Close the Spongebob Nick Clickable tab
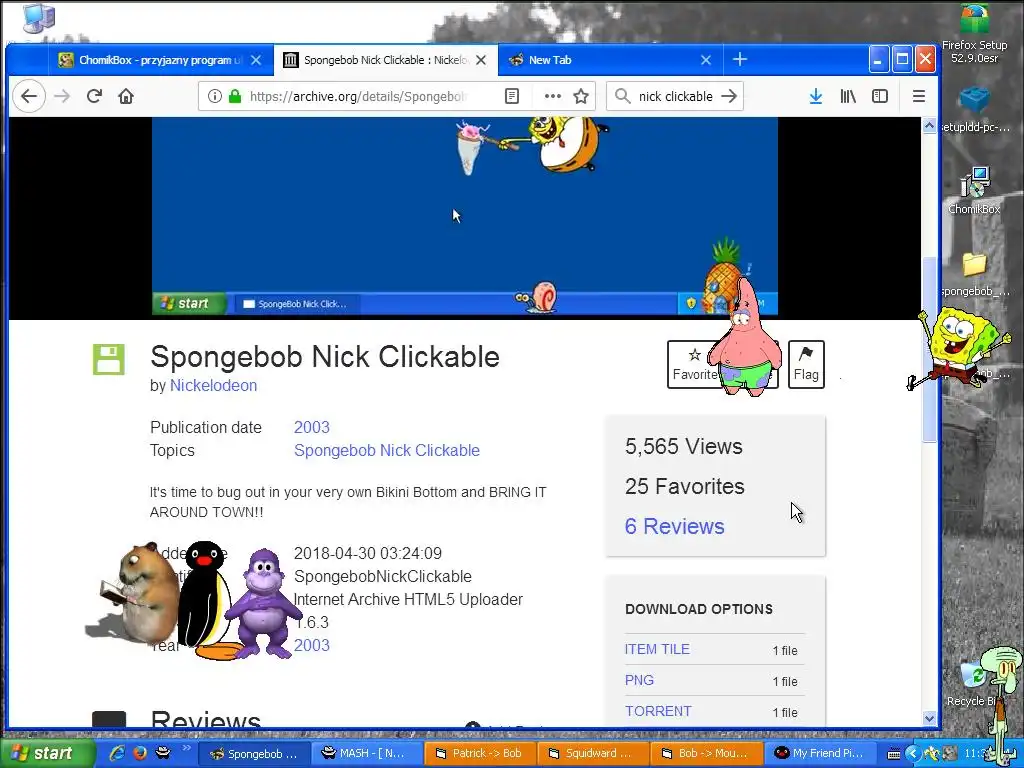This screenshot has height=768, width=1024. (x=481, y=60)
